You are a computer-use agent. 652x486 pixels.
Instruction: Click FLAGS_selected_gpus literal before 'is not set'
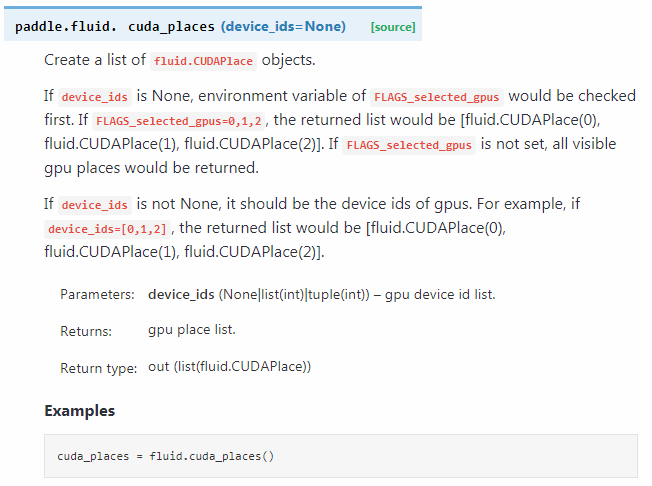click(408, 145)
